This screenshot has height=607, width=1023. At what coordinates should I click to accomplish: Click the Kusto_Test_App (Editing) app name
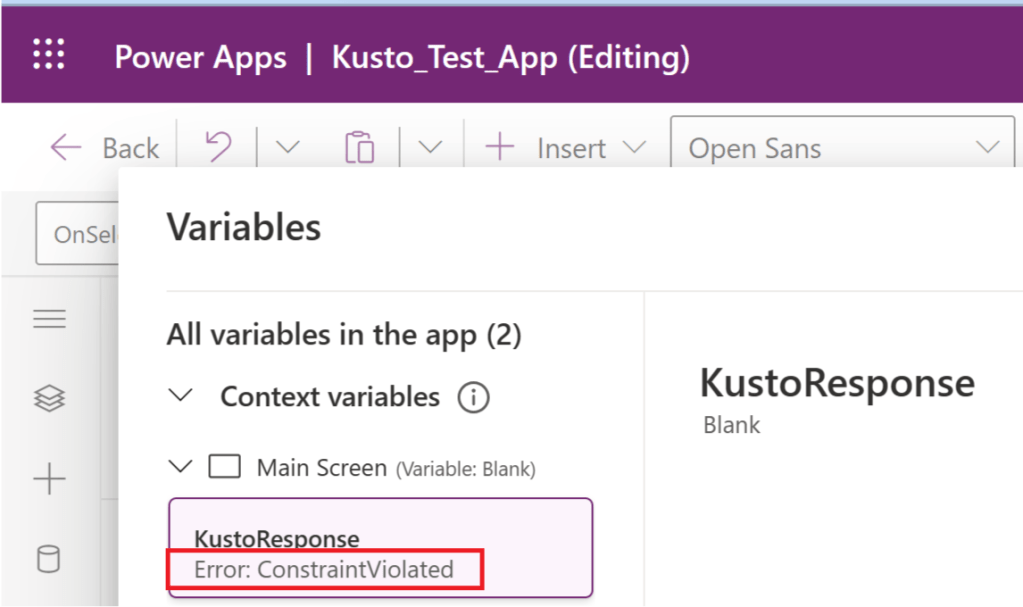[510, 57]
